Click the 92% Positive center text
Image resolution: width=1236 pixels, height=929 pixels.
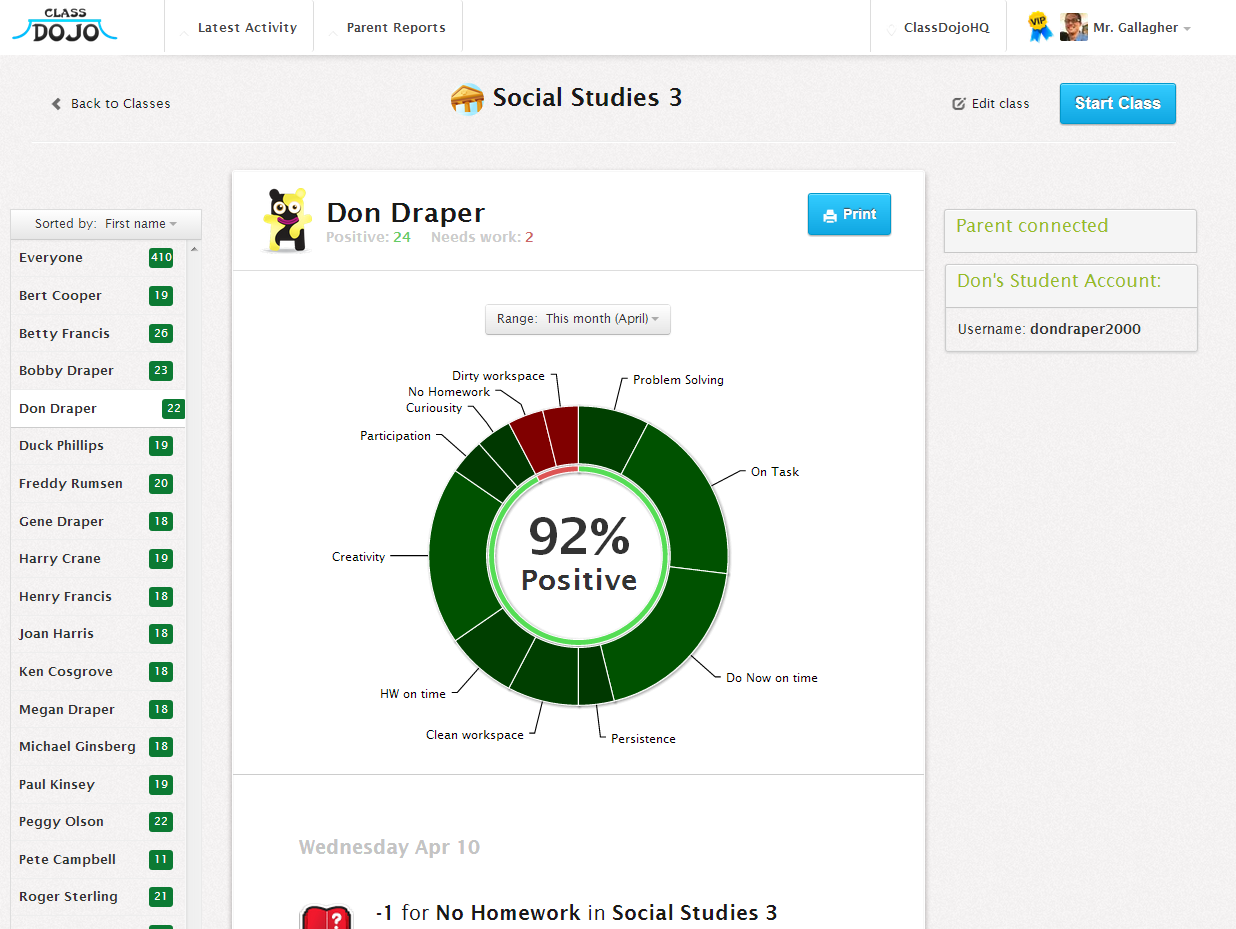click(x=579, y=555)
